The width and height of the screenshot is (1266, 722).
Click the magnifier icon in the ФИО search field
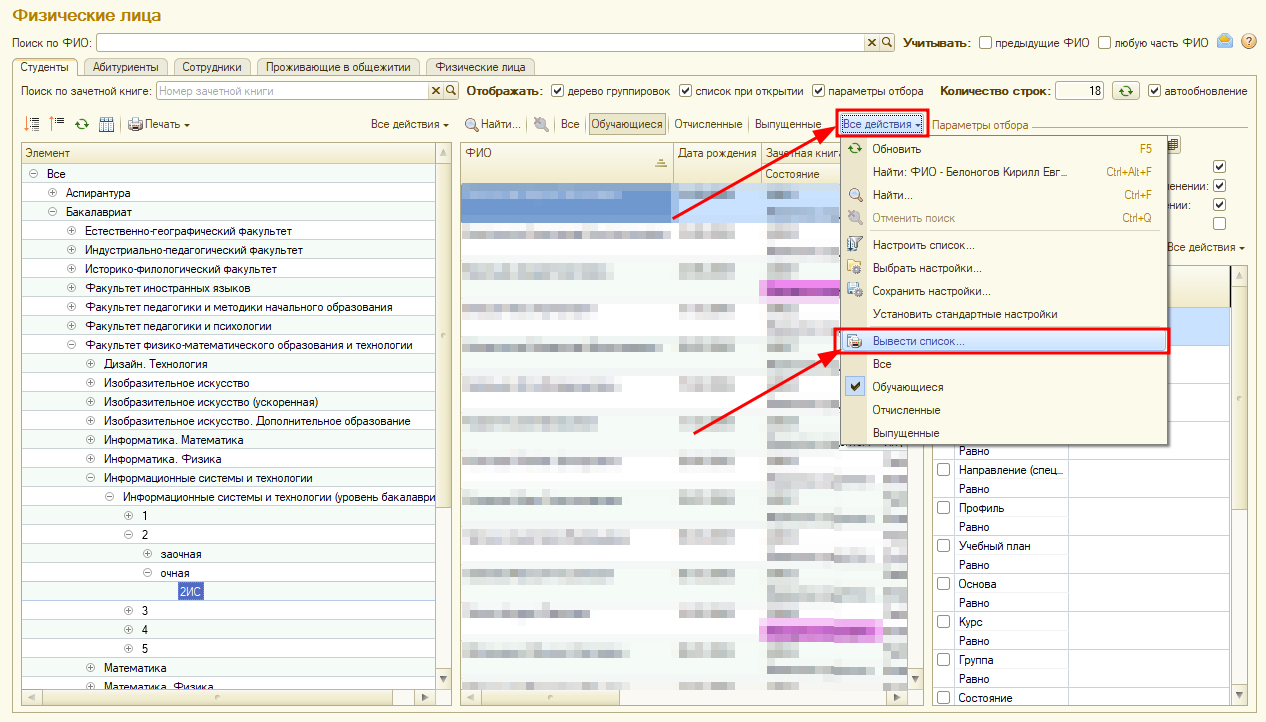pyautogui.click(x=887, y=43)
